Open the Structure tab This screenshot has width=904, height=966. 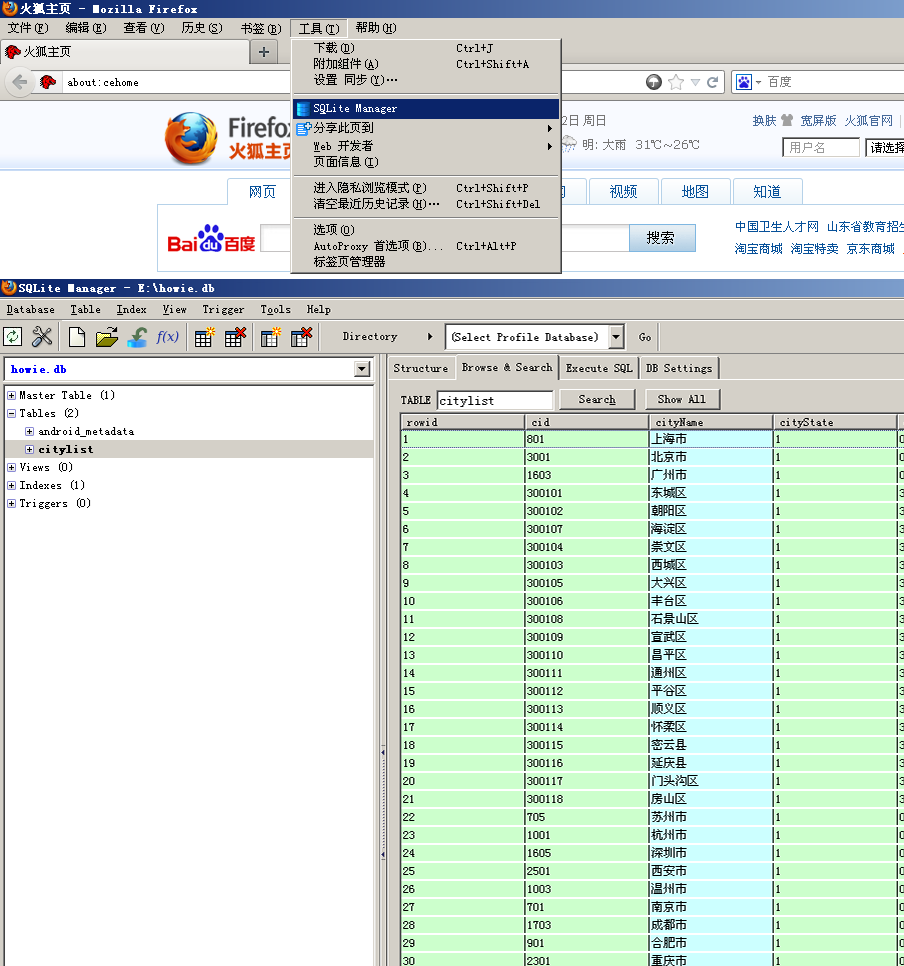421,368
